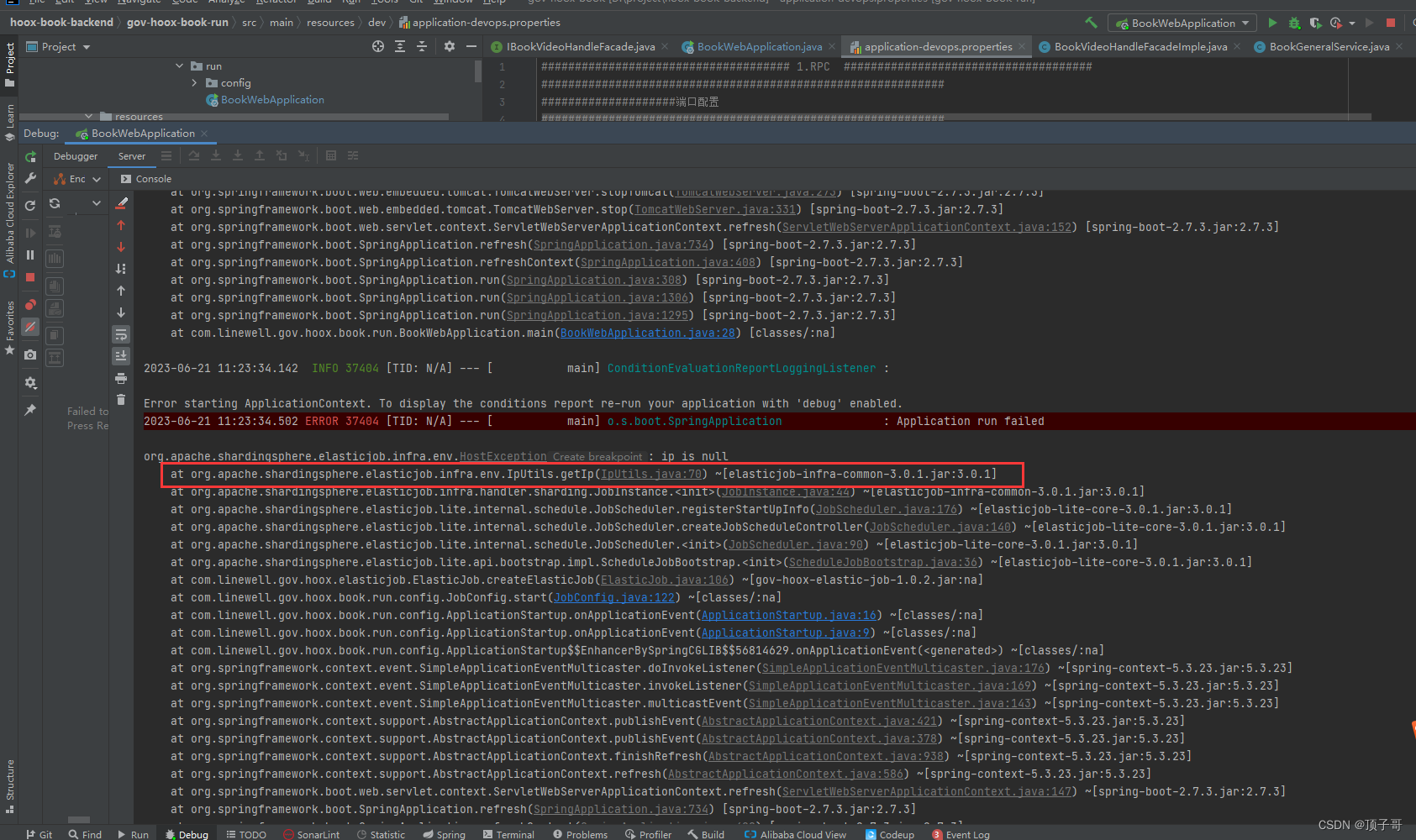Image resolution: width=1416 pixels, height=840 pixels.
Task: Stop application via top toolbar red square
Action: tap(1391, 23)
